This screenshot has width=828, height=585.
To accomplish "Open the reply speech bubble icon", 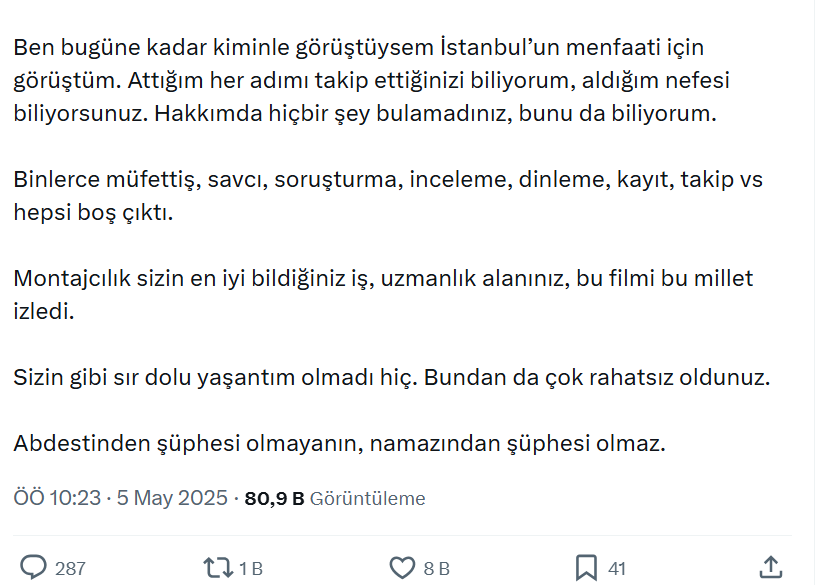I will (x=33, y=568).
